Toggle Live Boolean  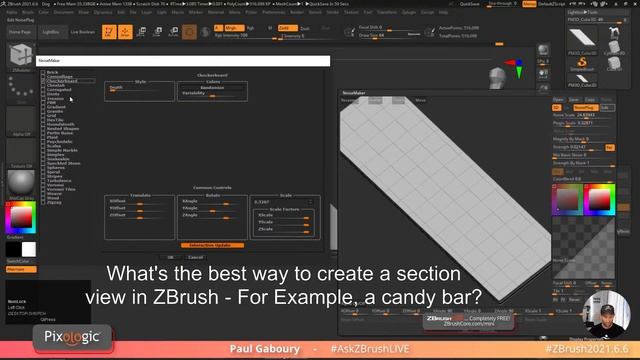83,32
